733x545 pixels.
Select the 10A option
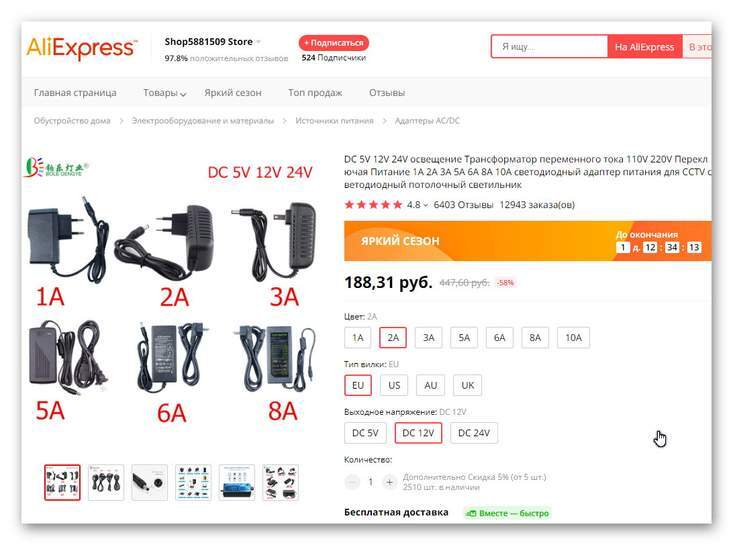pos(574,337)
